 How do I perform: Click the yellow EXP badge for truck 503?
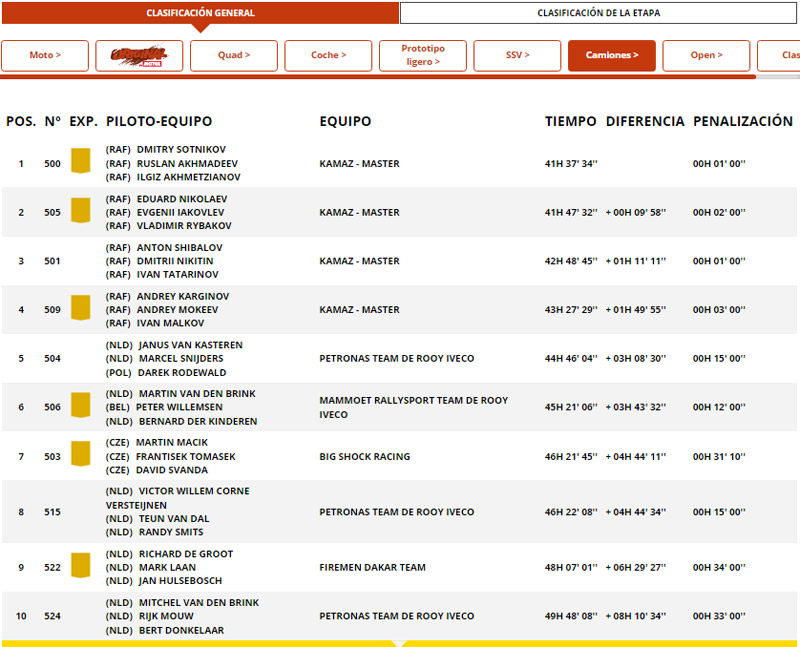(x=80, y=455)
